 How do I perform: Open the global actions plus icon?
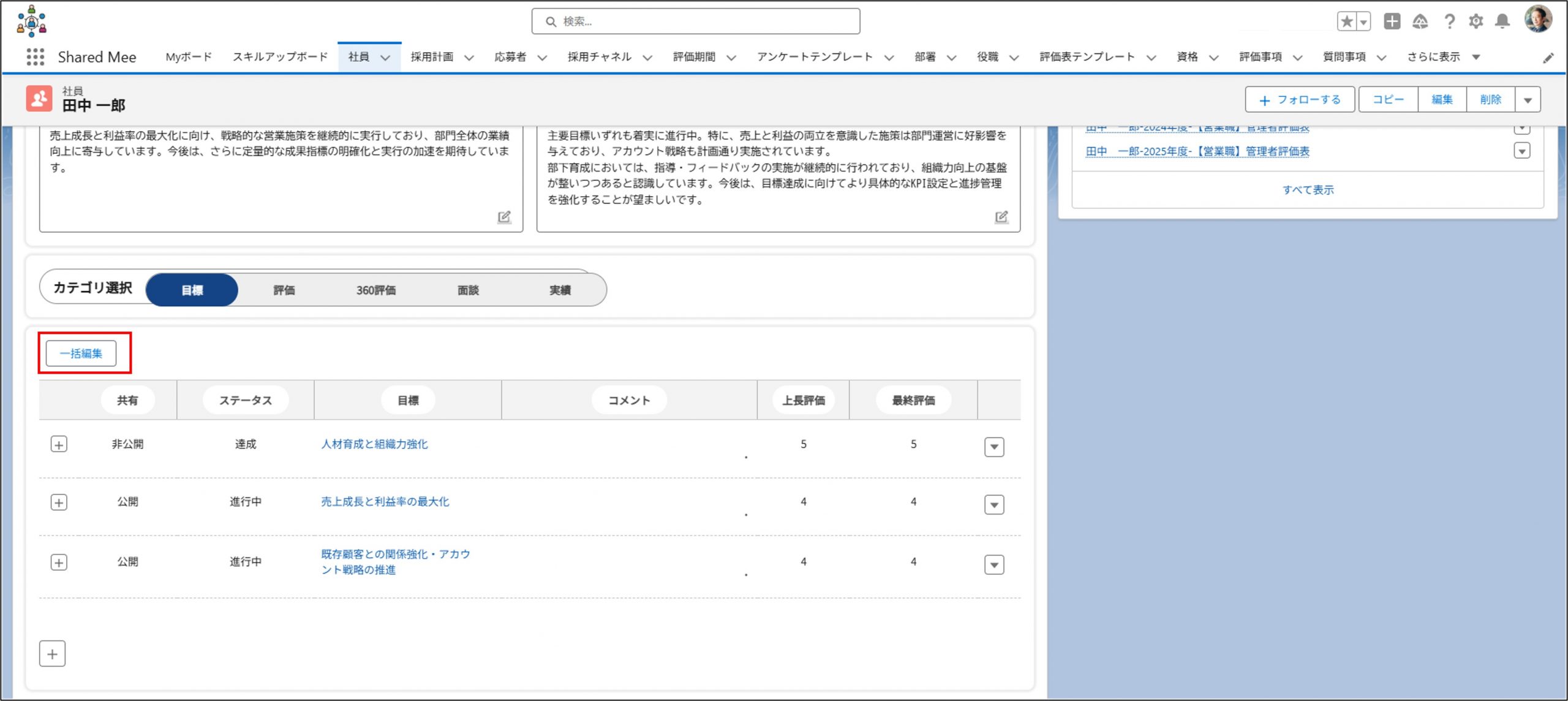tap(1392, 21)
